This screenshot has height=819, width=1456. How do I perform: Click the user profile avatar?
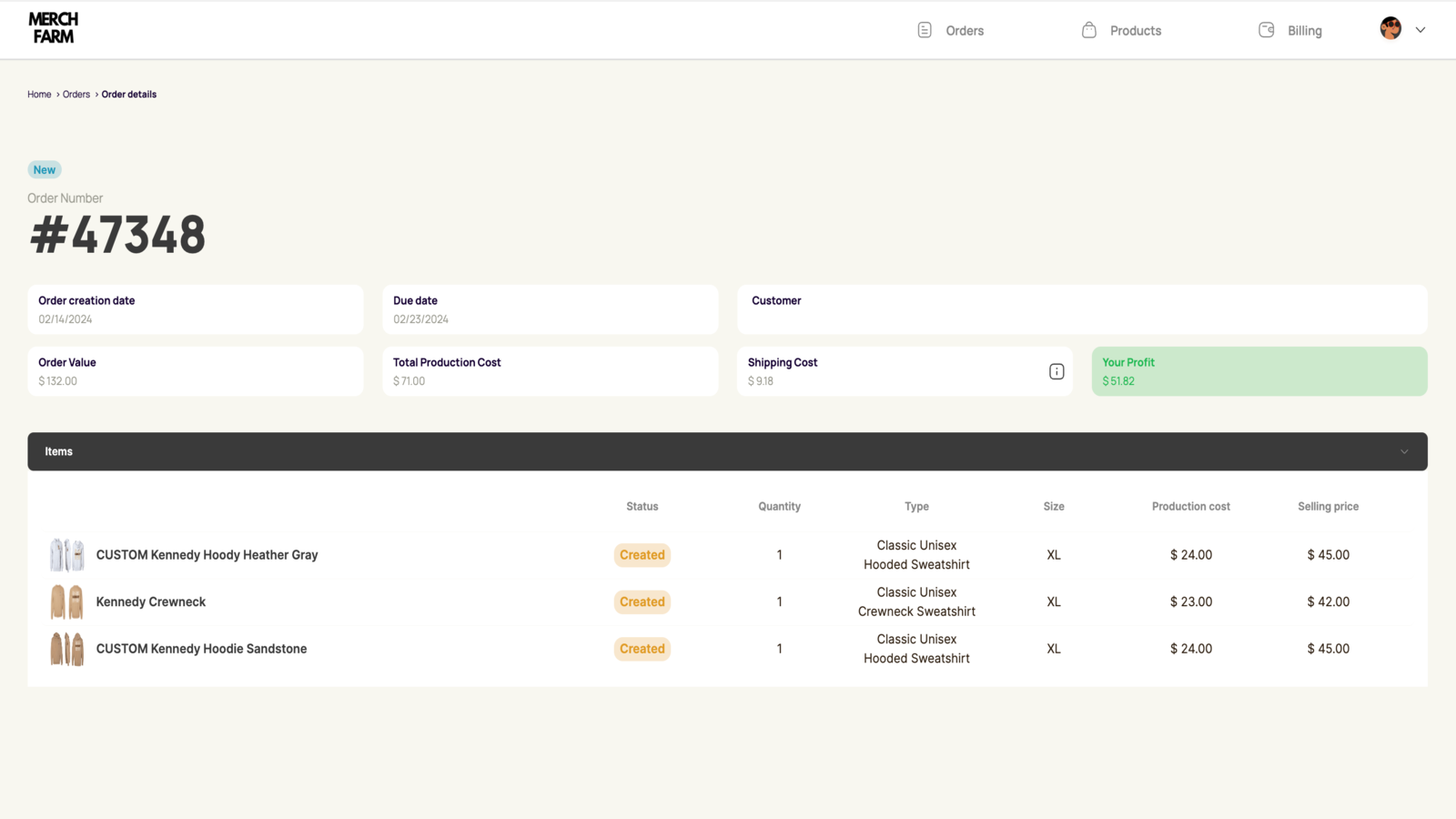pos(1390,28)
